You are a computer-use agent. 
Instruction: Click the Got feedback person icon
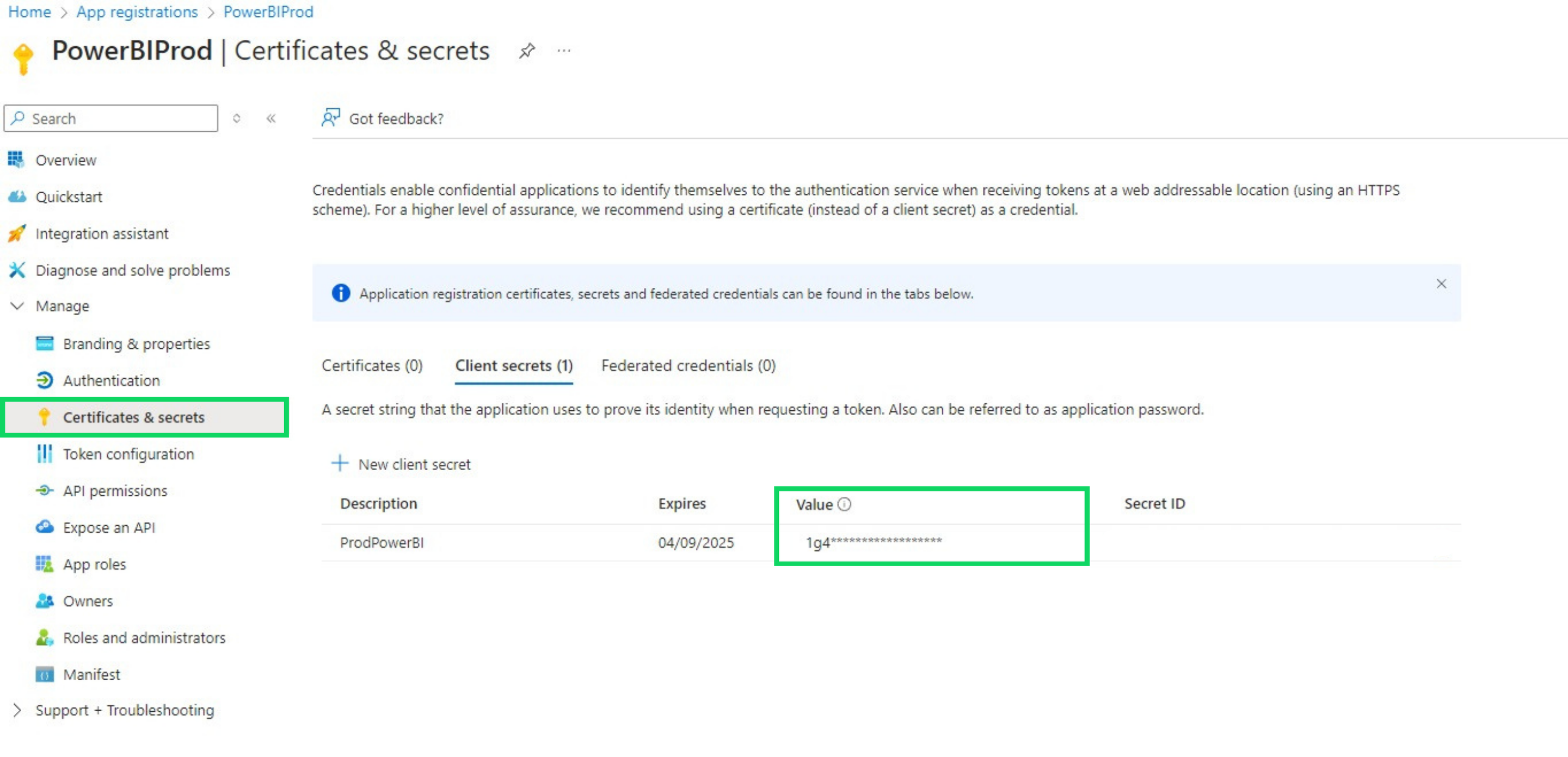coord(330,118)
